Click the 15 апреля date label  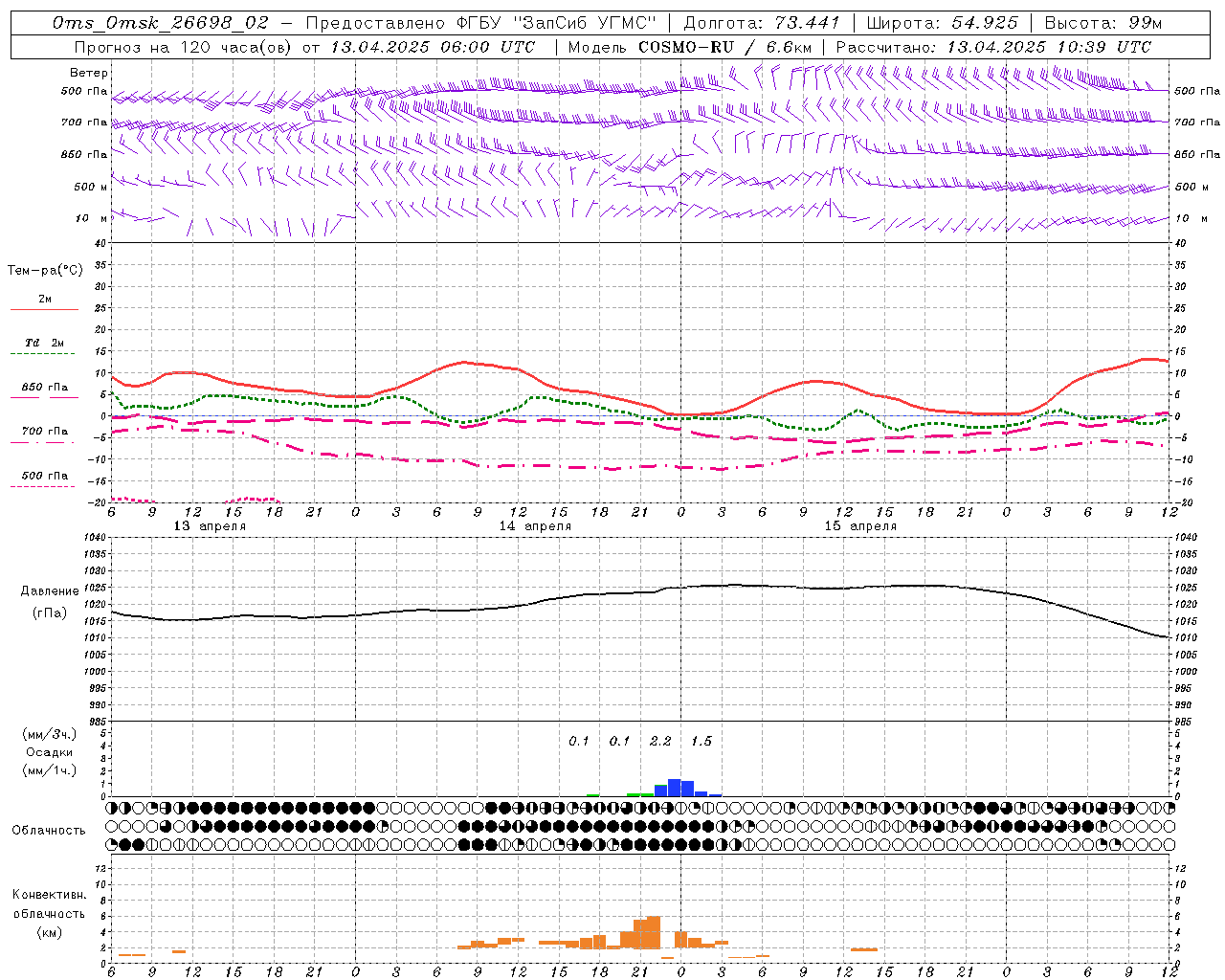860,526
